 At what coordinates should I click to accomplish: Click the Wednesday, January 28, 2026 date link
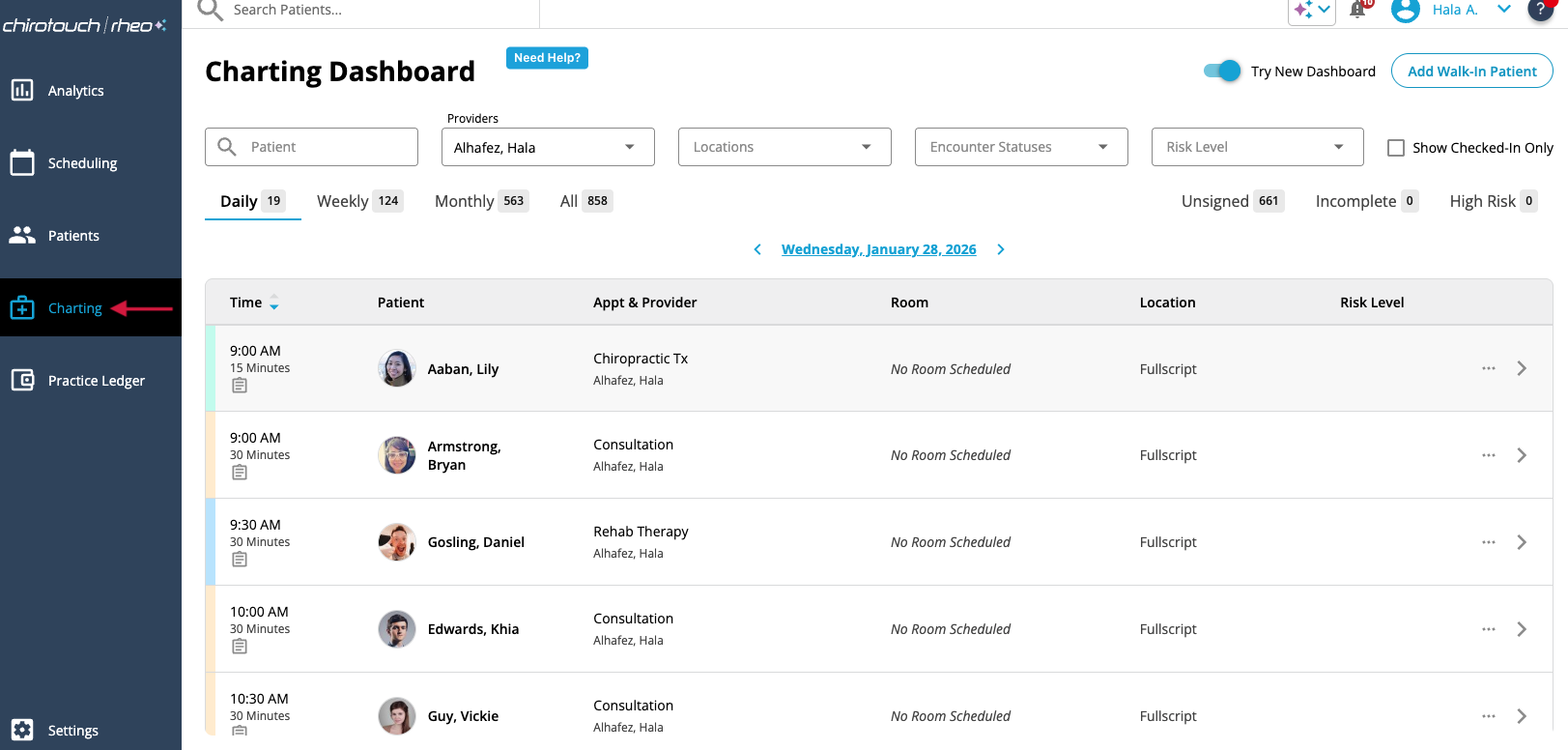pyautogui.click(x=878, y=249)
